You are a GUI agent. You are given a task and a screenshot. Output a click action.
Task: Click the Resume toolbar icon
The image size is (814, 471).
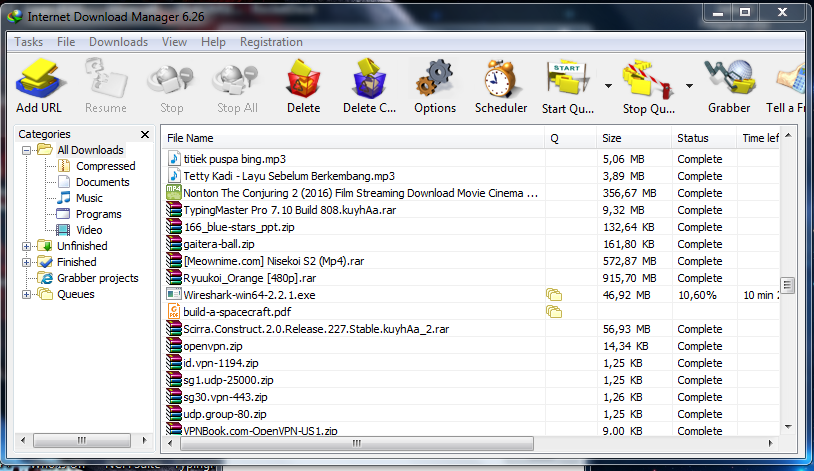pos(106,78)
